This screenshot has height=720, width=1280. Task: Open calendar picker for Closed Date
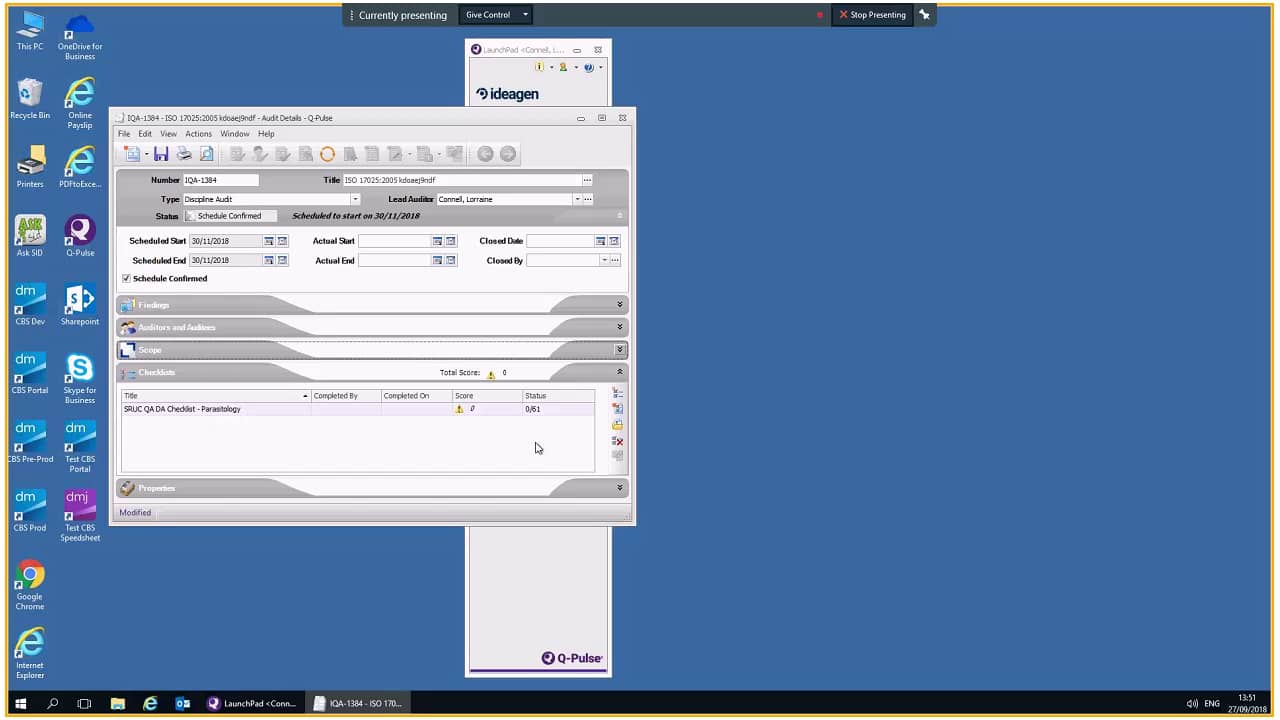601,241
